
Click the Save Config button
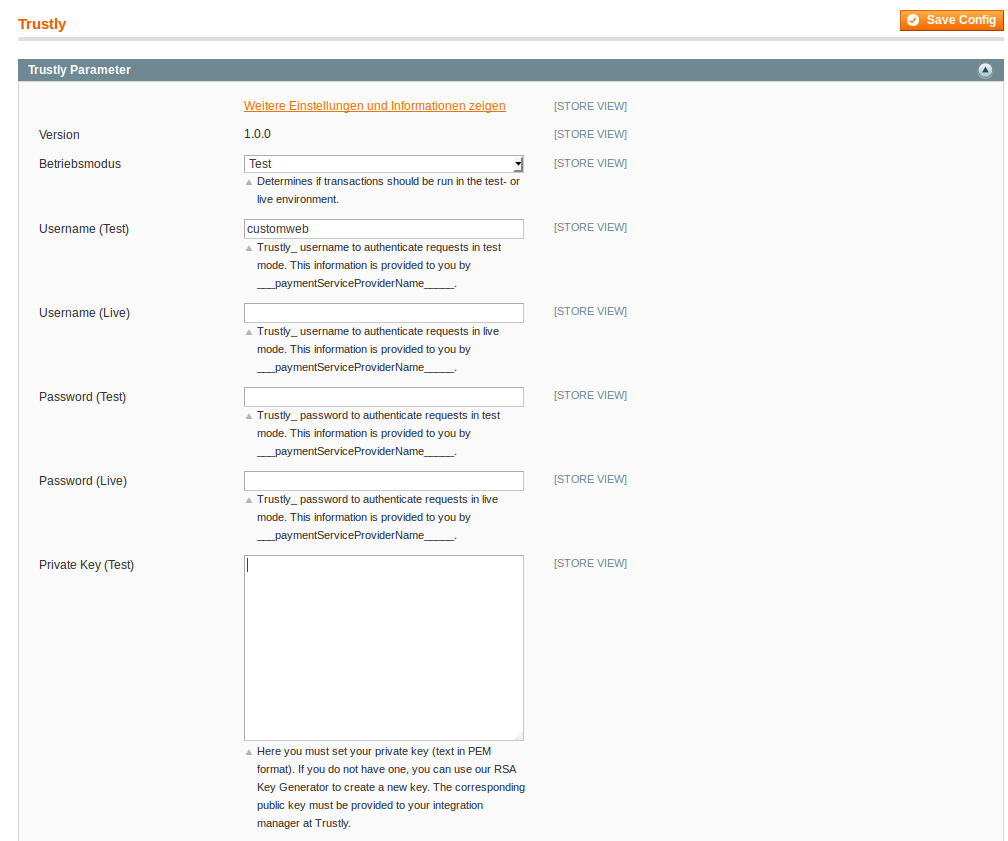click(x=951, y=20)
